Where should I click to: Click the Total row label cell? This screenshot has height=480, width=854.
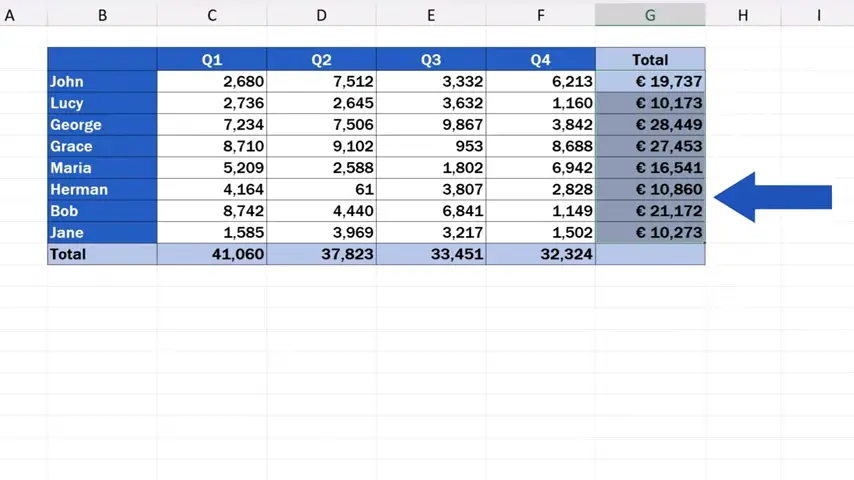(x=102, y=254)
